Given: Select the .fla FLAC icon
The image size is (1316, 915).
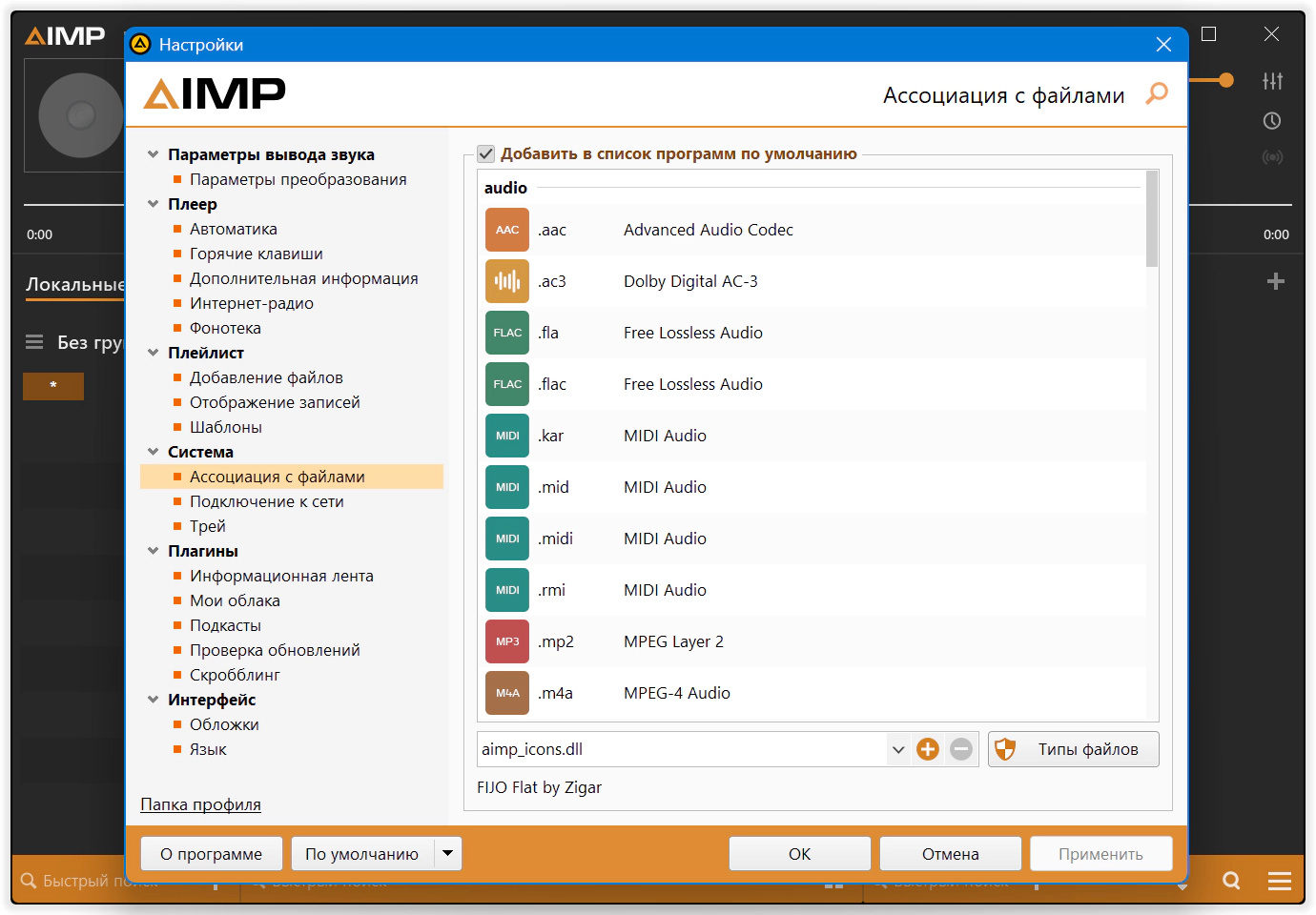Looking at the screenshot, I should pyautogui.click(x=507, y=333).
